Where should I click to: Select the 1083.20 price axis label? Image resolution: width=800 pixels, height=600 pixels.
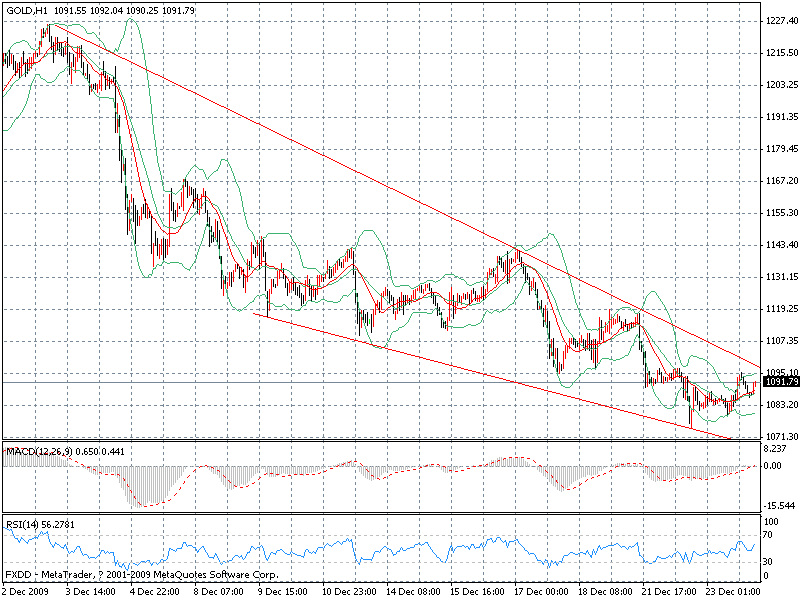point(782,405)
